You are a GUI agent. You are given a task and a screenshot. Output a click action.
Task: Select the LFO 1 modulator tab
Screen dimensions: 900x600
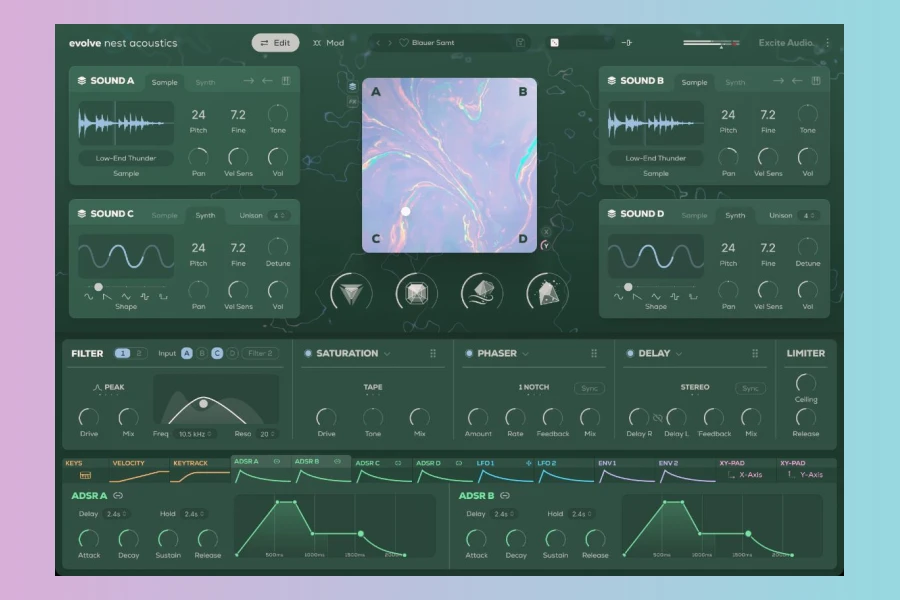tap(504, 470)
